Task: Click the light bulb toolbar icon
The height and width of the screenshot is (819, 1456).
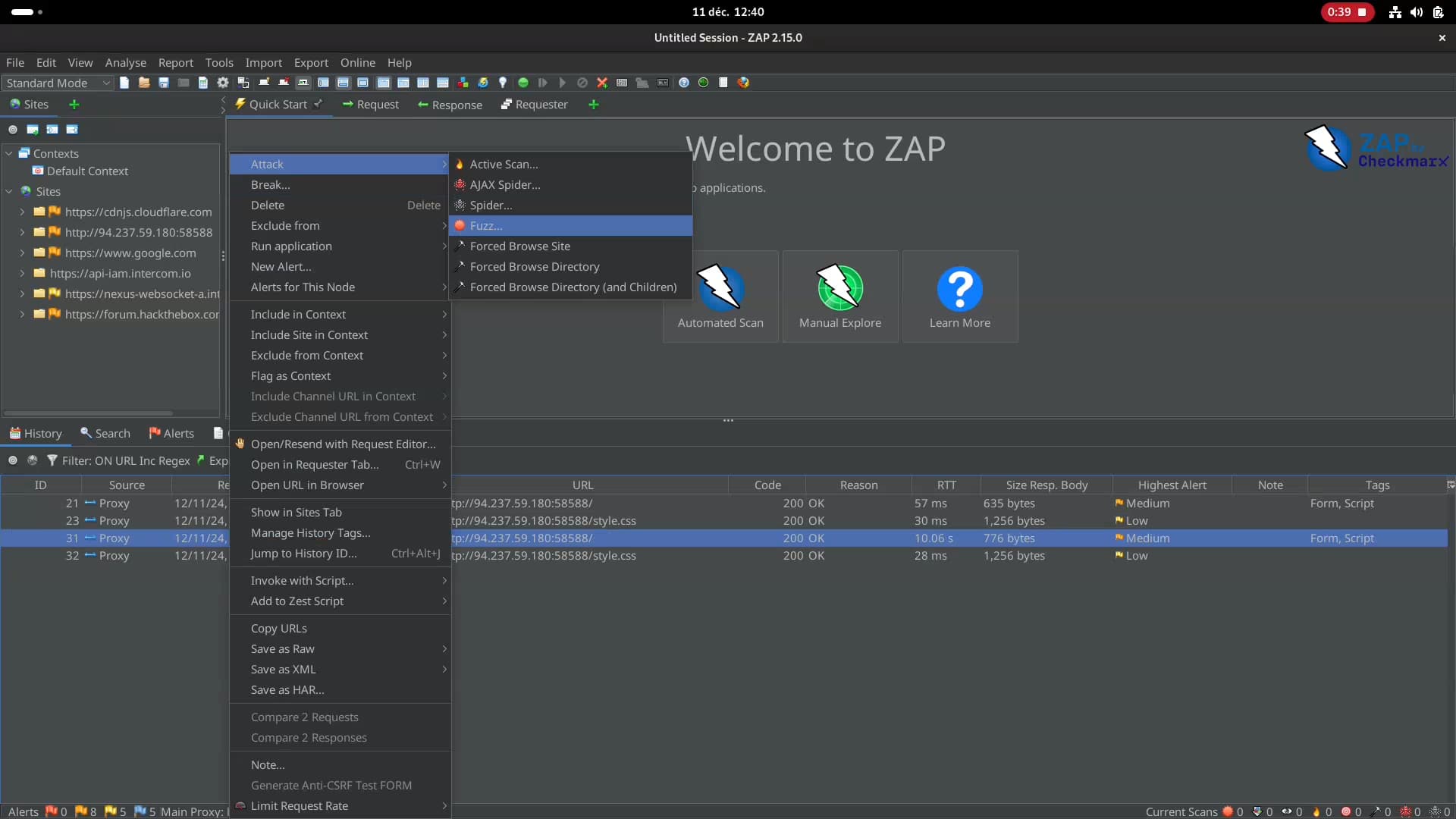Action: 503,83
